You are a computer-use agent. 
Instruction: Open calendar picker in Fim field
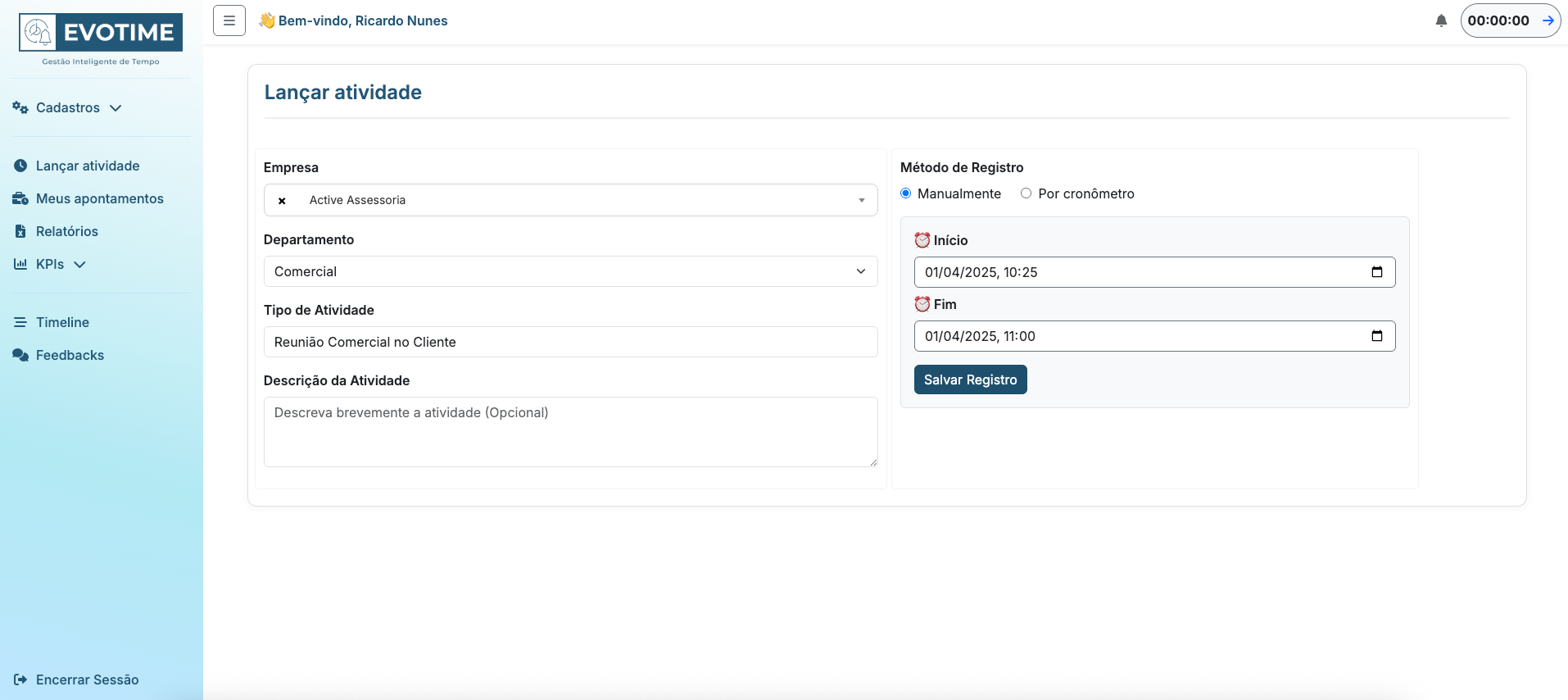point(1377,336)
